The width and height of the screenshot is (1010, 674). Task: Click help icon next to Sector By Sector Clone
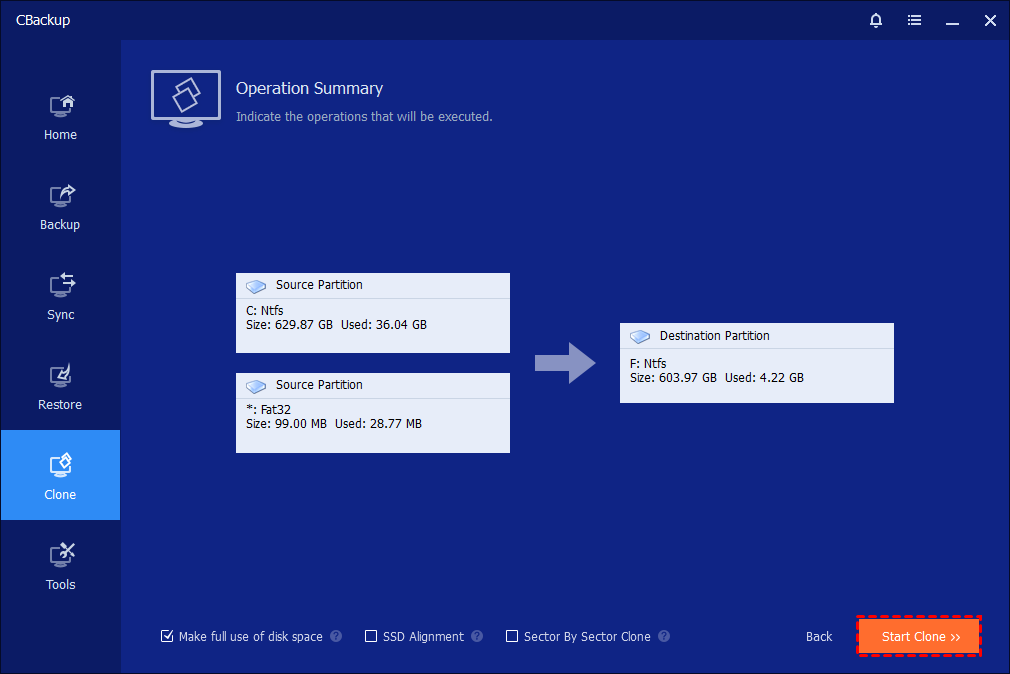click(664, 636)
